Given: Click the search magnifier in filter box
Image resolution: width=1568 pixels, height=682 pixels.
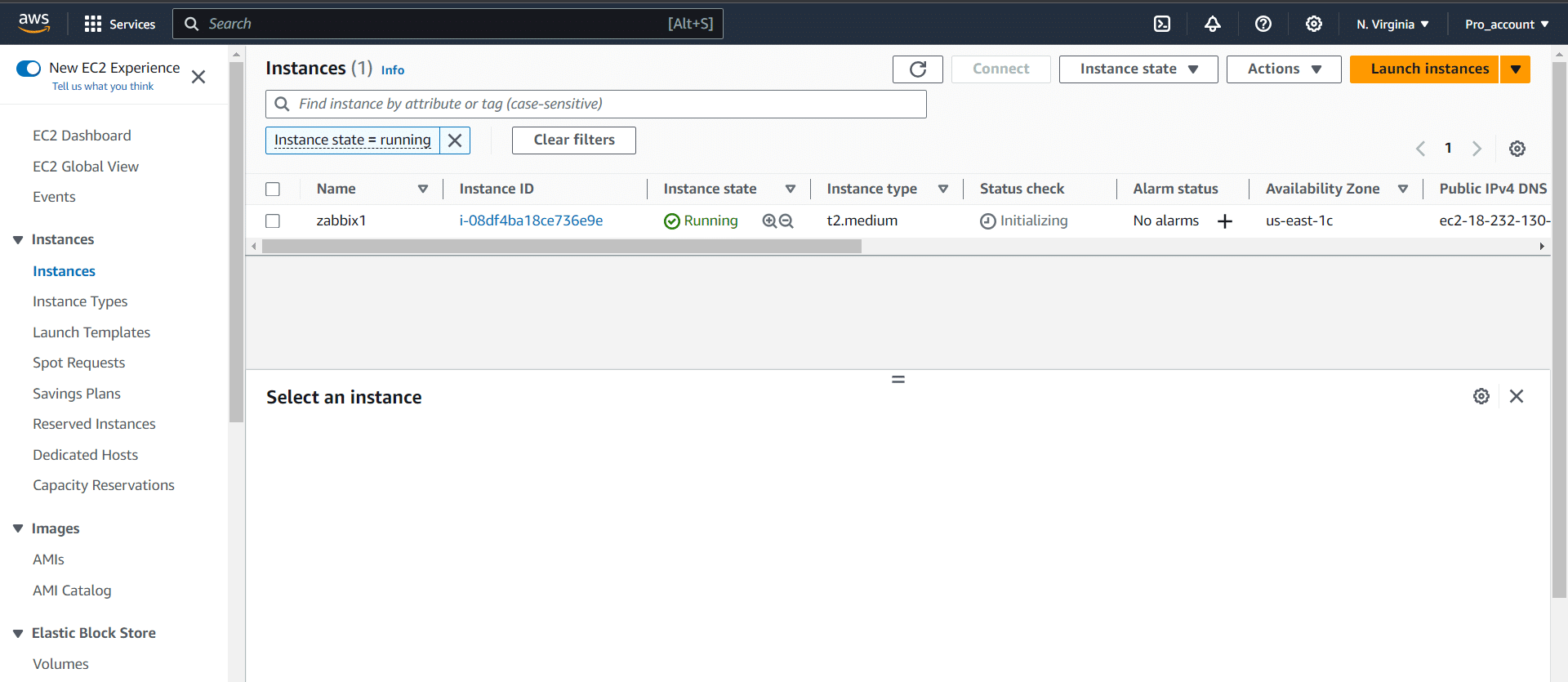Looking at the screenshot, I should 283,105.
